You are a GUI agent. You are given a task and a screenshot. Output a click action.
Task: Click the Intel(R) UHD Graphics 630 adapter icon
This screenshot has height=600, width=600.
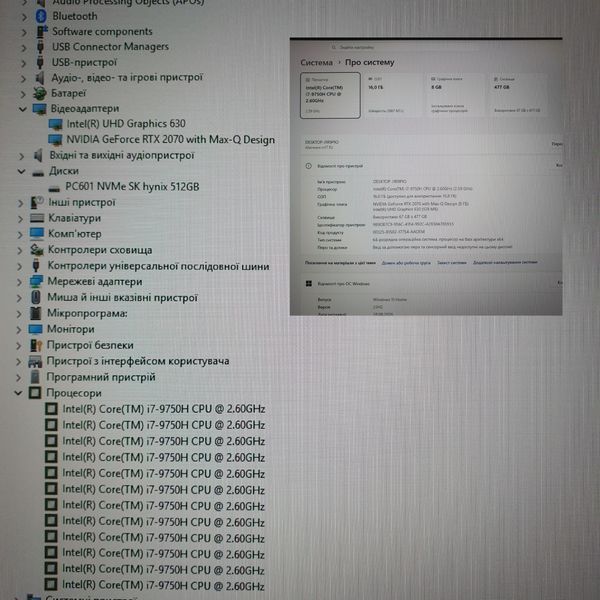tap(55, 124)
